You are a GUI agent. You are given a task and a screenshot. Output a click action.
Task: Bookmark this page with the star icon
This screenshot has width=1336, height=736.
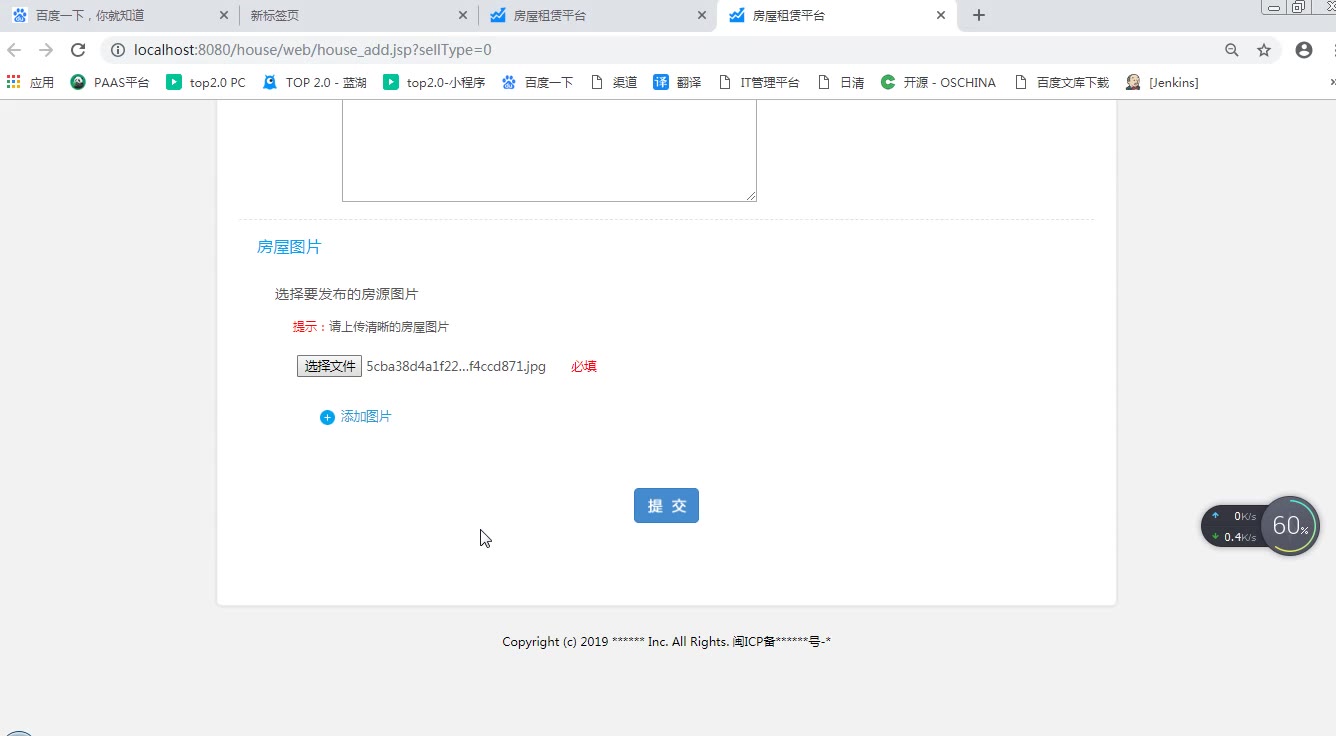1264,50
